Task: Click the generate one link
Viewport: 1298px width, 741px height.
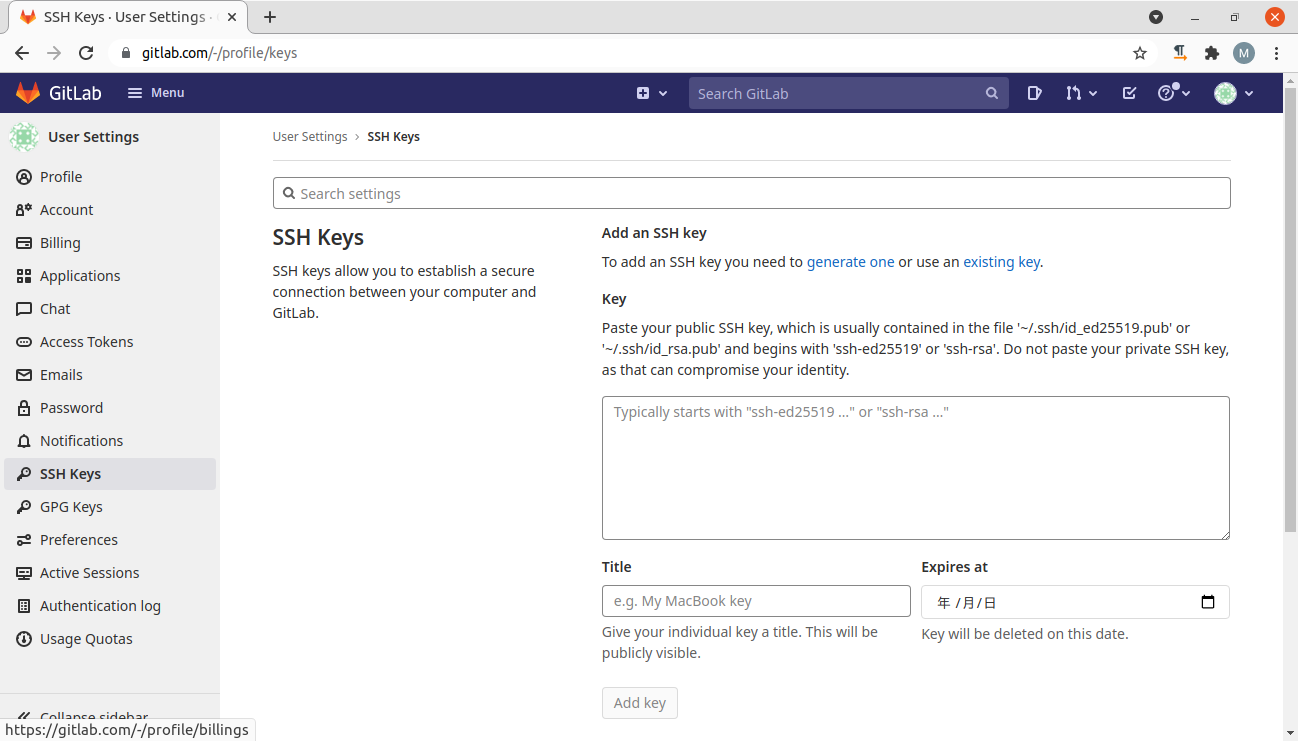Action: (850, 261)
